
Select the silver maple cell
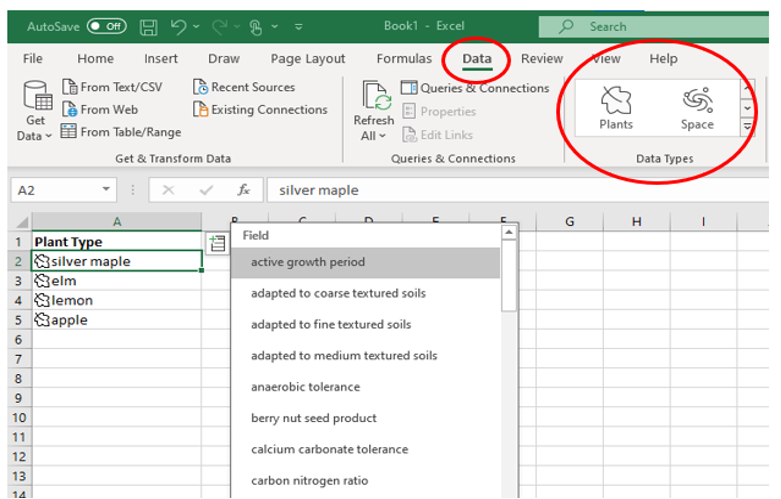117,261
